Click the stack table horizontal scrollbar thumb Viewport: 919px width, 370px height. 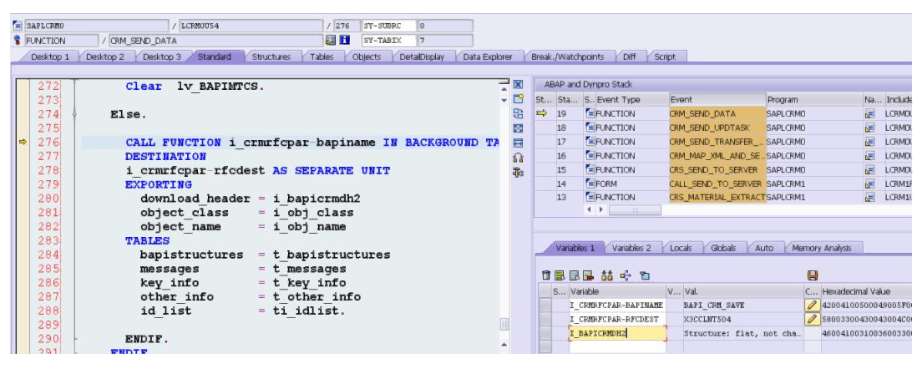(x=635, y=209)
